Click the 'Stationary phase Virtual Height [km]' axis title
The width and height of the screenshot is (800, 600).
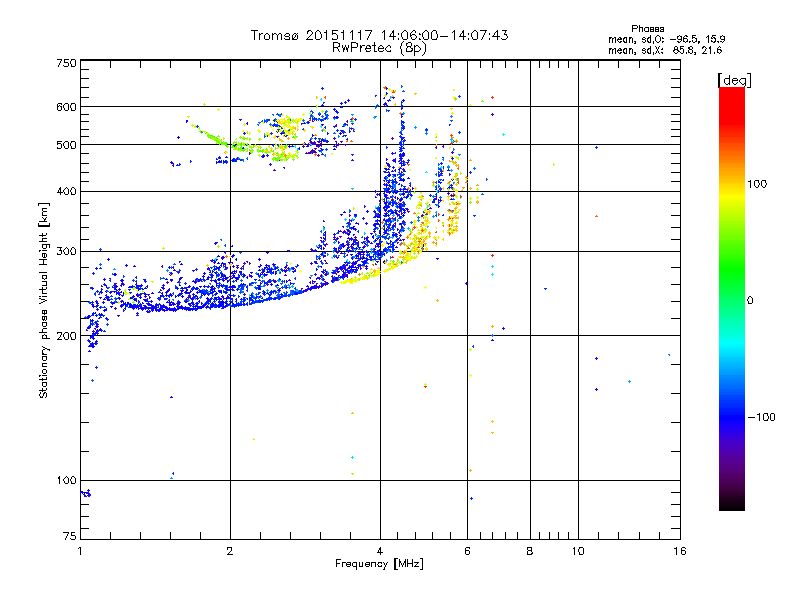tap(44, 300)
